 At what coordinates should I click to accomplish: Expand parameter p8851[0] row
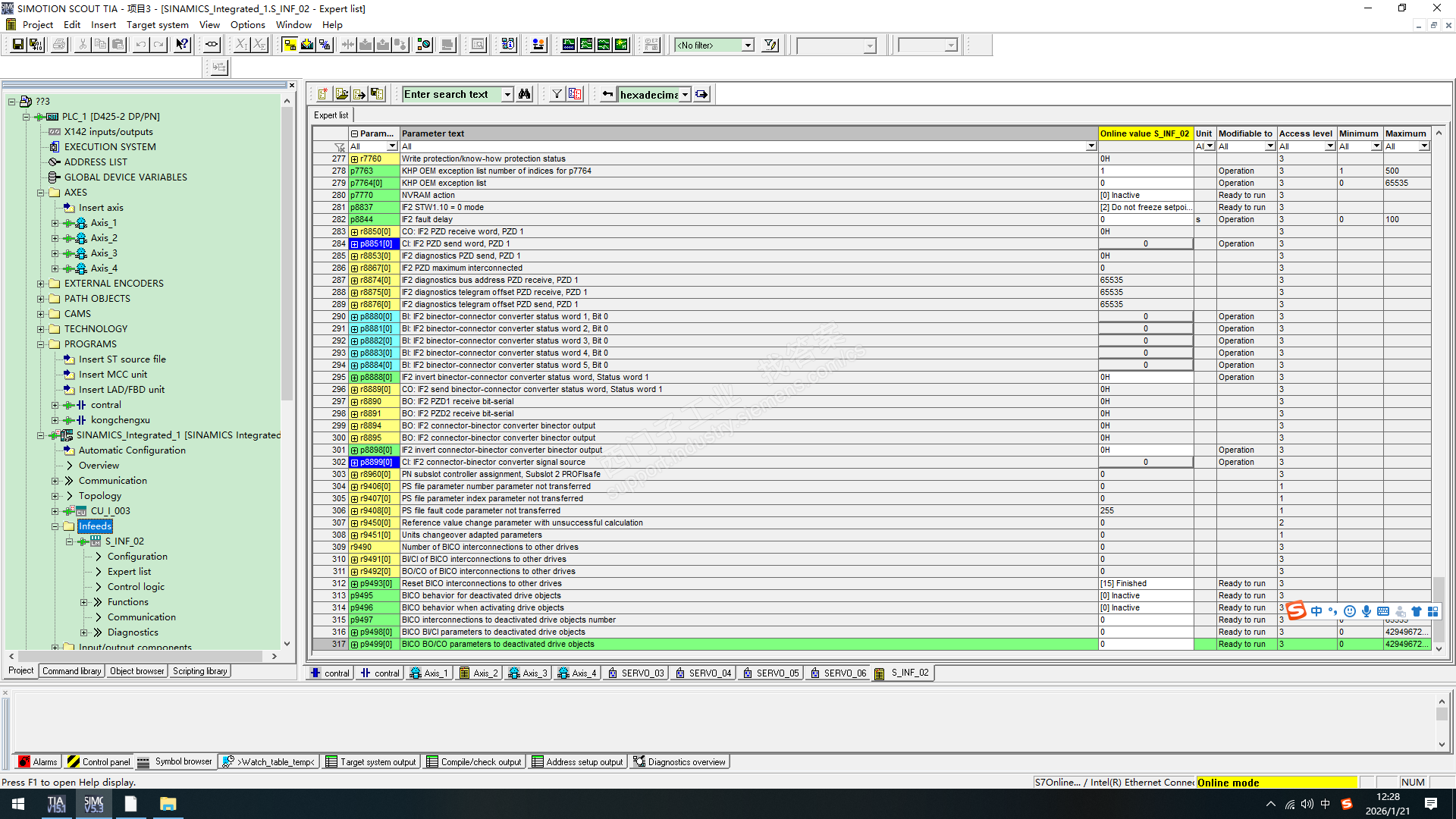[354, 244]
